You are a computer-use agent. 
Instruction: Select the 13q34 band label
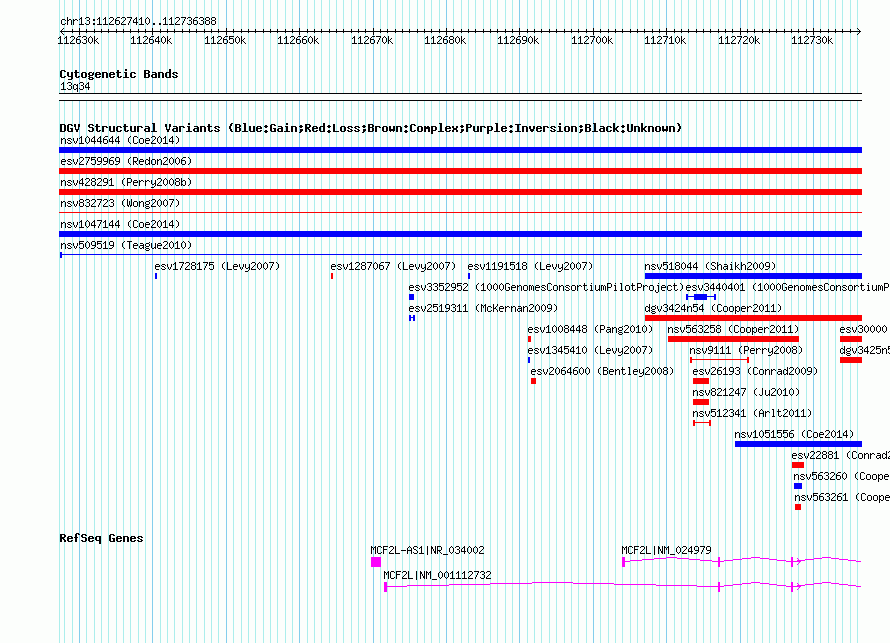75,86
